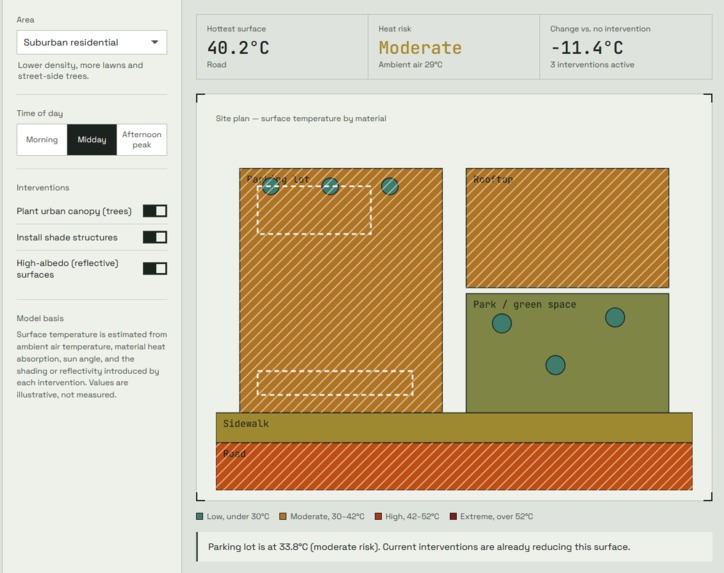
Task: Click the Sidewalk strip on site plan
Action: point(454,428)
